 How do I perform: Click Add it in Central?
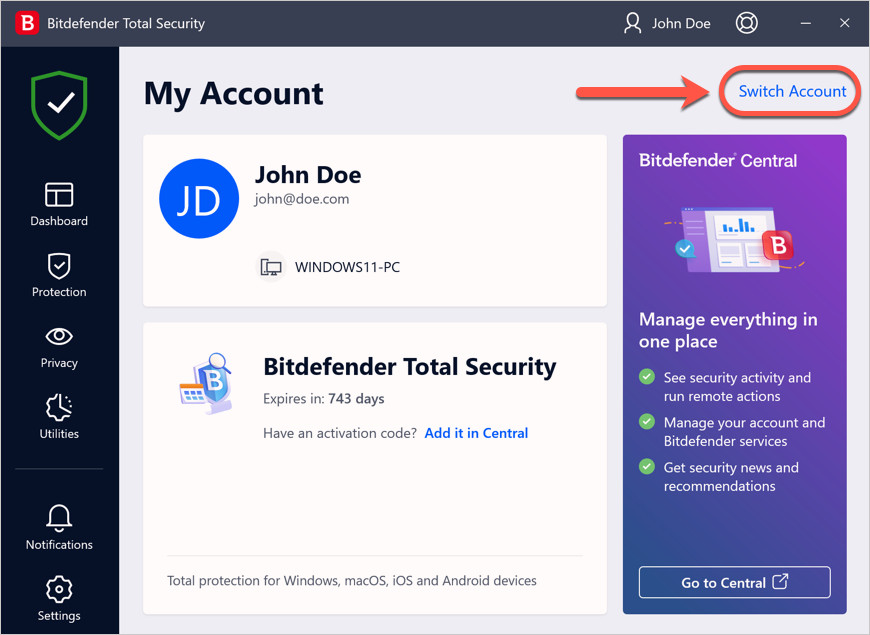coord(476,432)
